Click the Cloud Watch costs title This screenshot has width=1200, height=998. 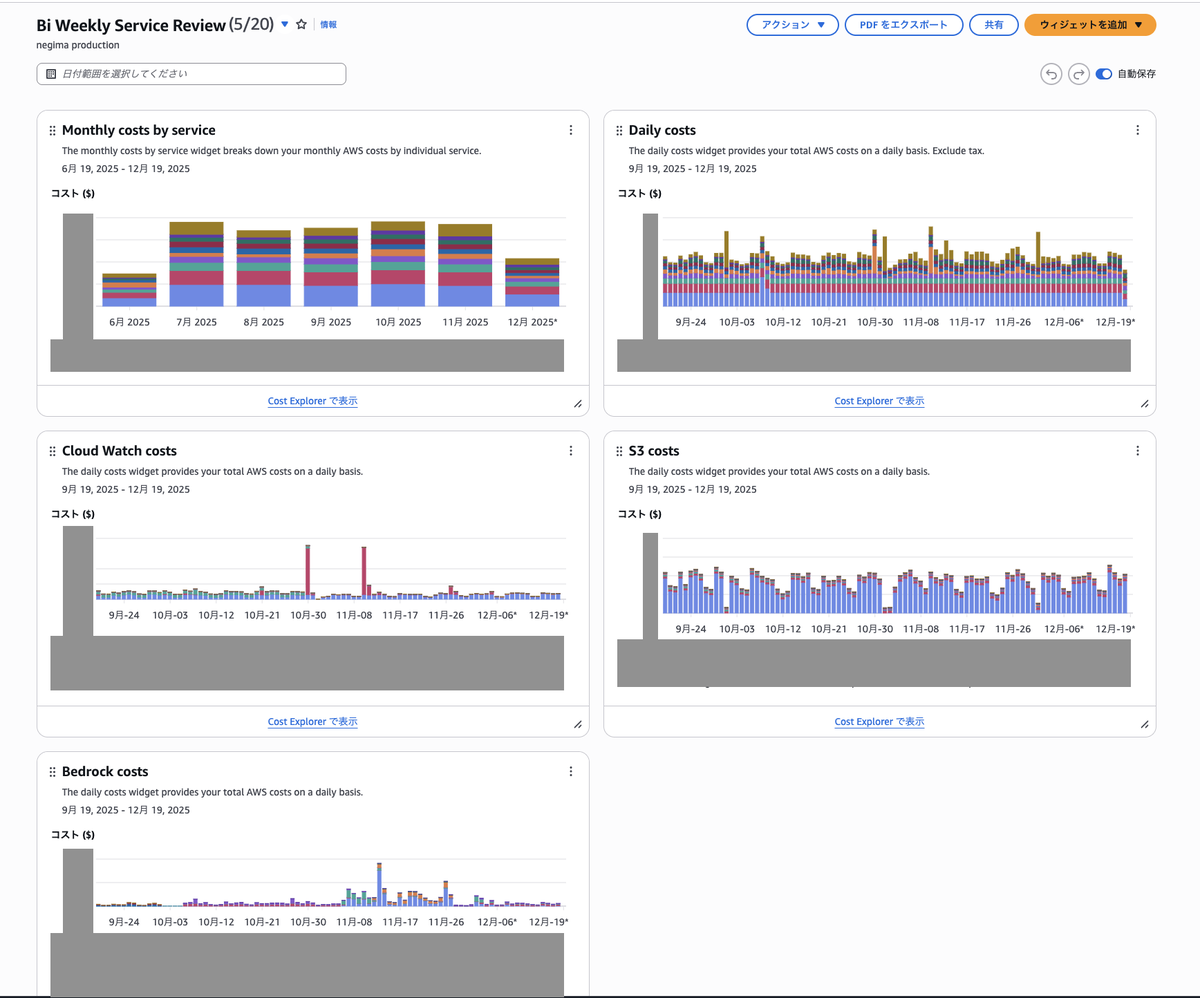pyautogui.click(x=119, y=451)
